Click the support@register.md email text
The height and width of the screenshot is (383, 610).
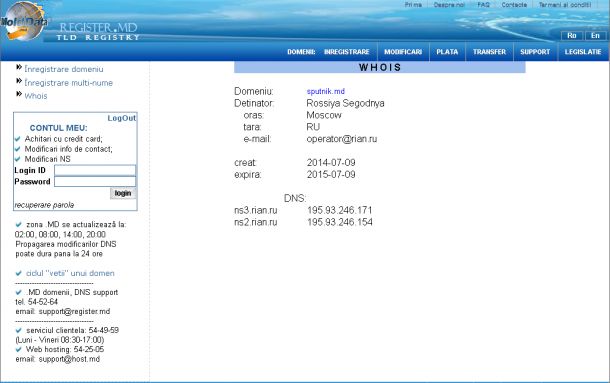tap(74, 311)
